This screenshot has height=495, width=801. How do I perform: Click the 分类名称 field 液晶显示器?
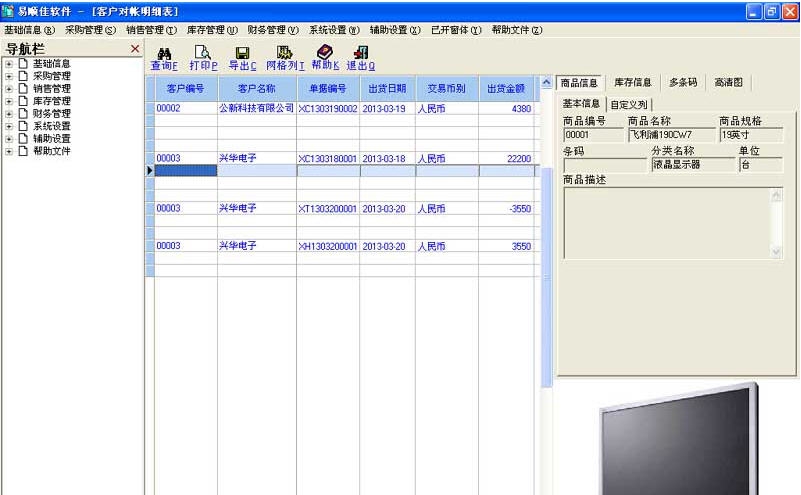coord(693,164)
